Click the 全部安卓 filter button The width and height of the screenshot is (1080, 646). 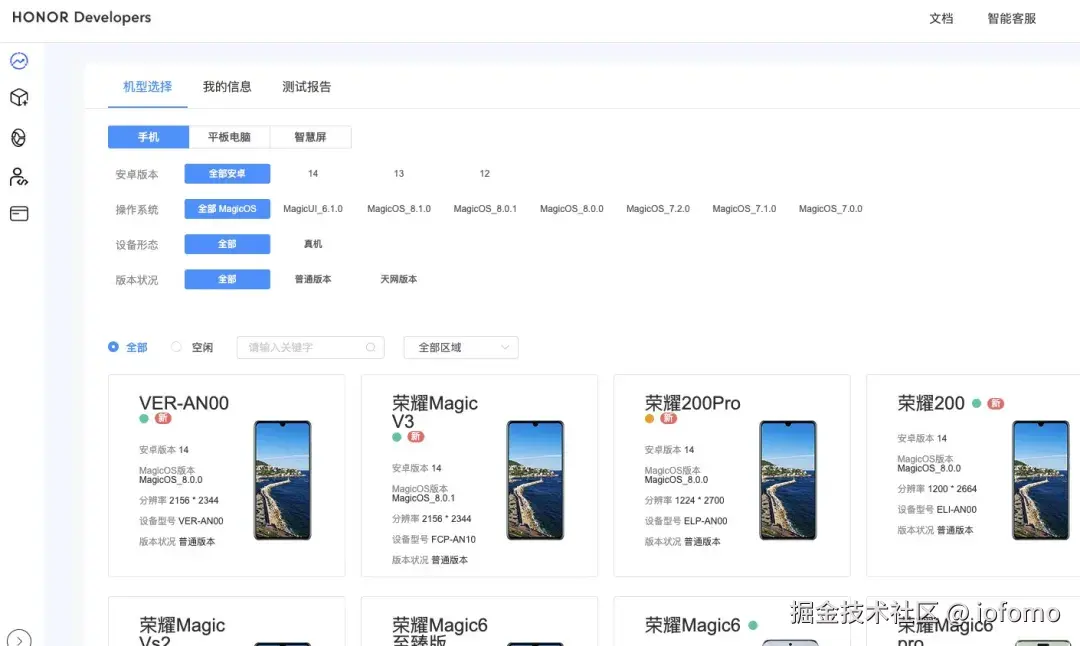(227, 173)
